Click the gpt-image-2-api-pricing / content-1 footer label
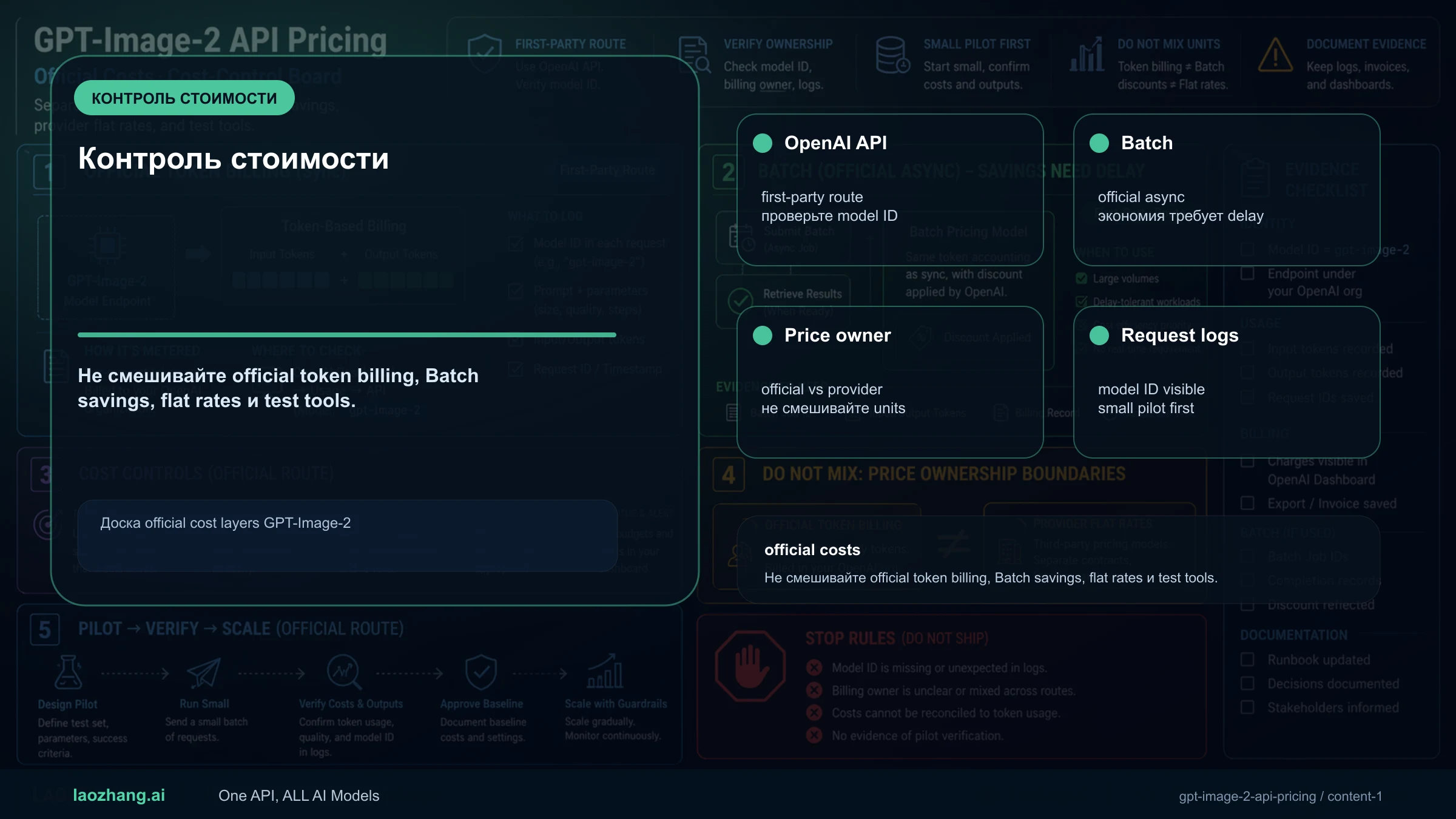Screen dimensions: 1456x819 click(1280, 796)
